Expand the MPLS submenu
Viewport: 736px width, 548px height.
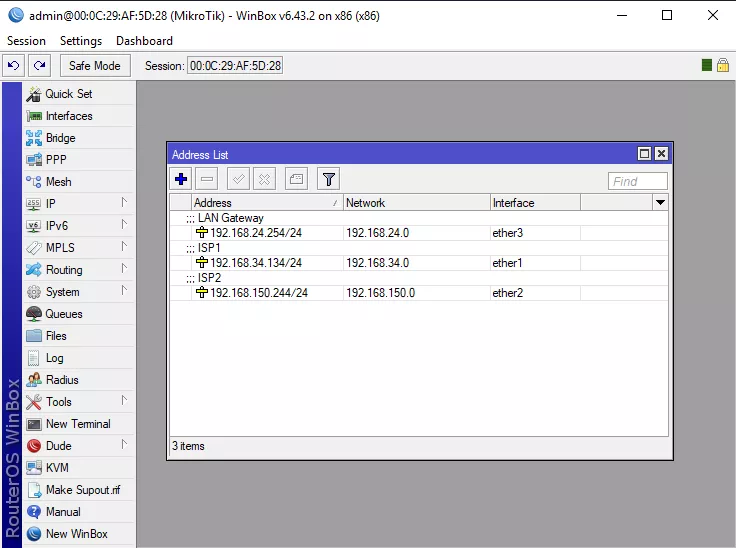79,248
